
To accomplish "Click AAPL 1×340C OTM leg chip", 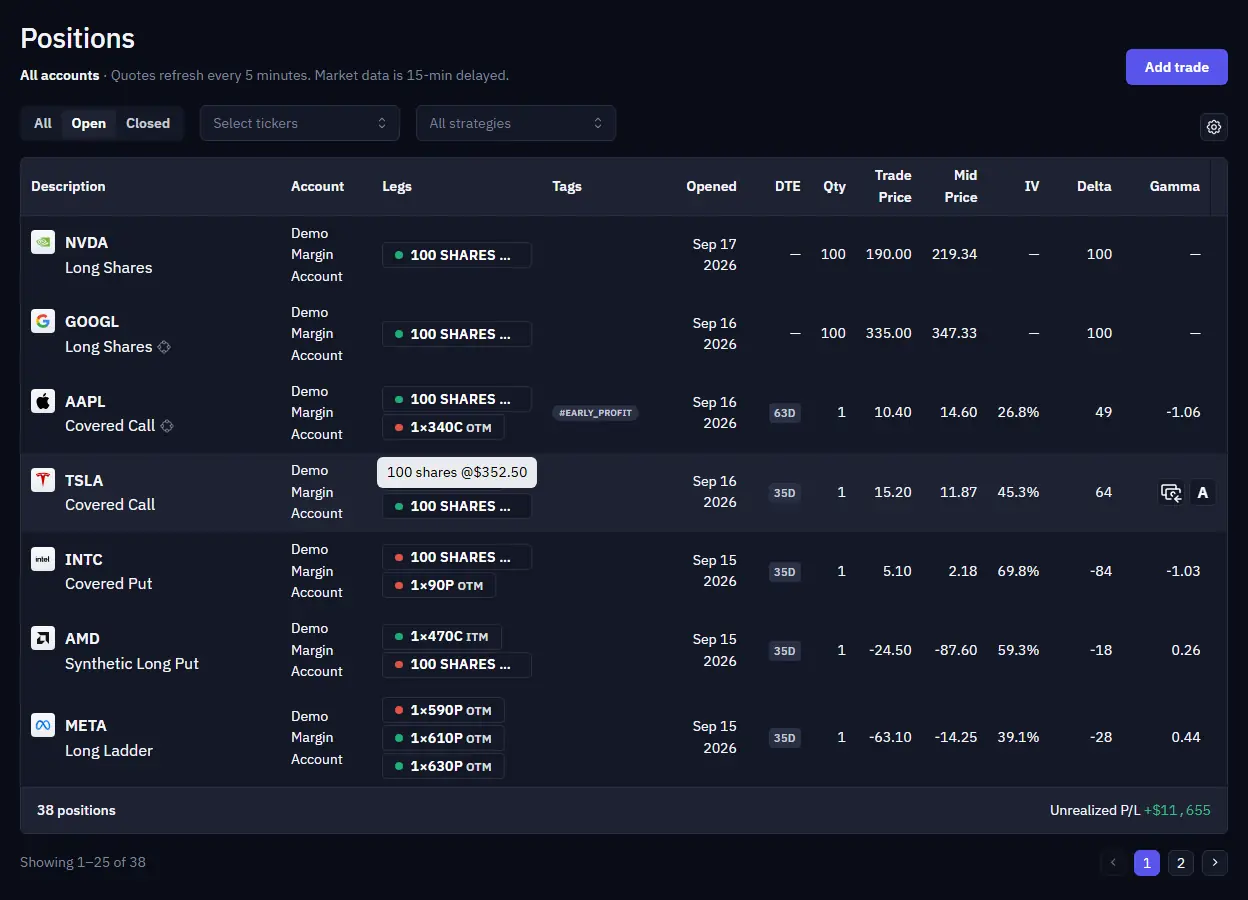I will click(443, 427).
